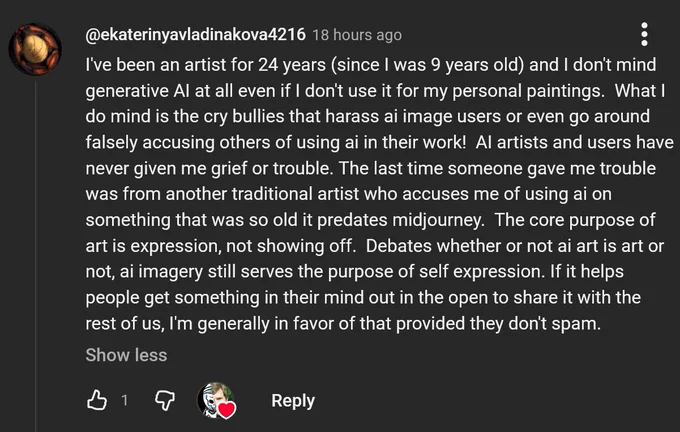Click the red heart badge from the creator
Screen dimensions: 680x432
click(226, 409)
